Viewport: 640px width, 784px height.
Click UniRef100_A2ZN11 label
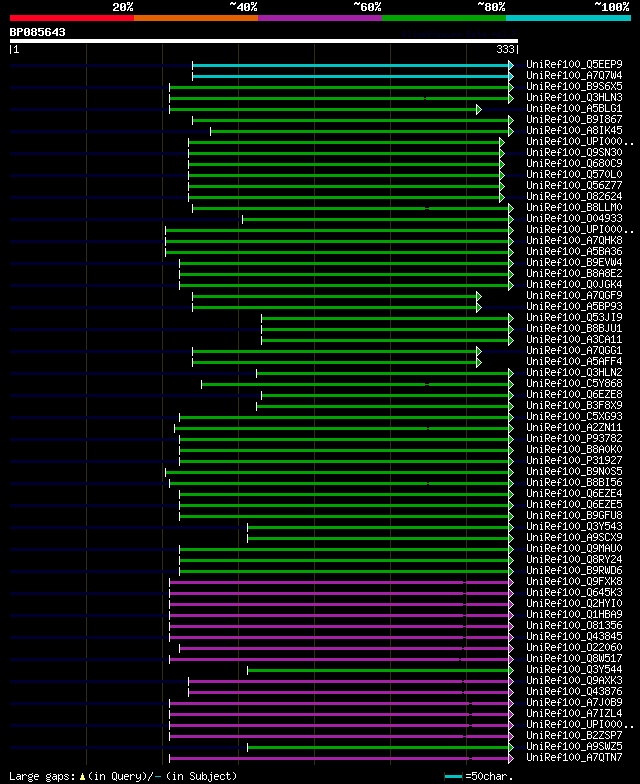point(574,428)
